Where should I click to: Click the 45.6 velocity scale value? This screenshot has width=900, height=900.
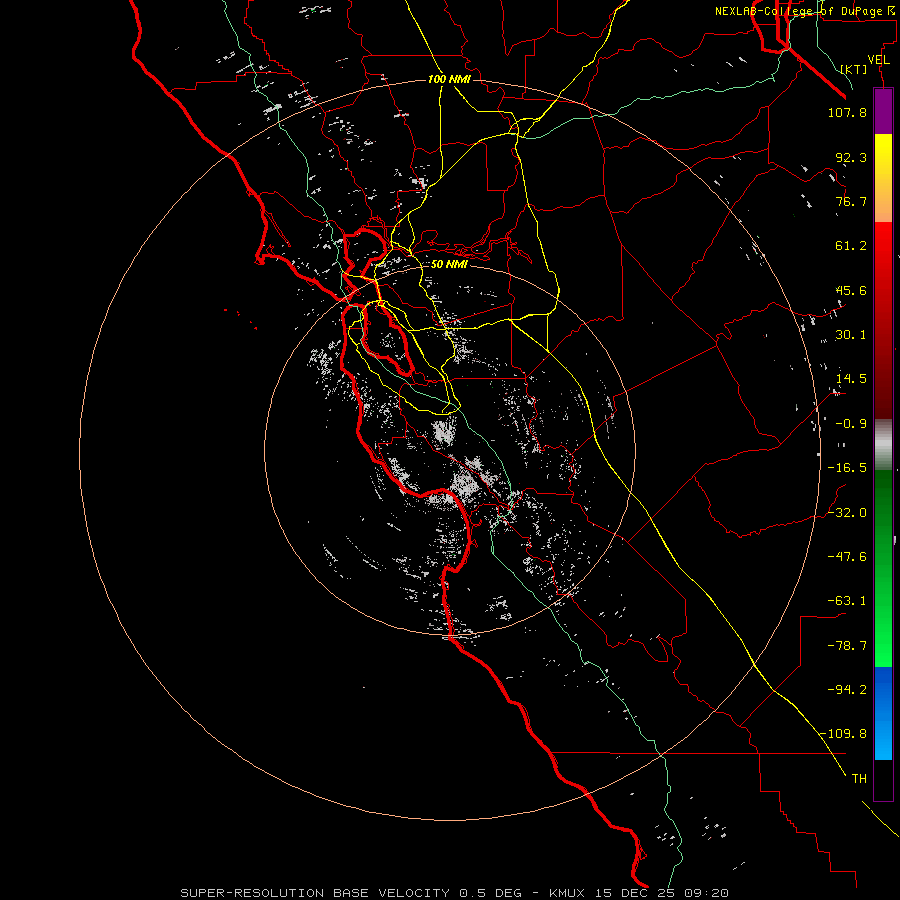pos(851,290)
